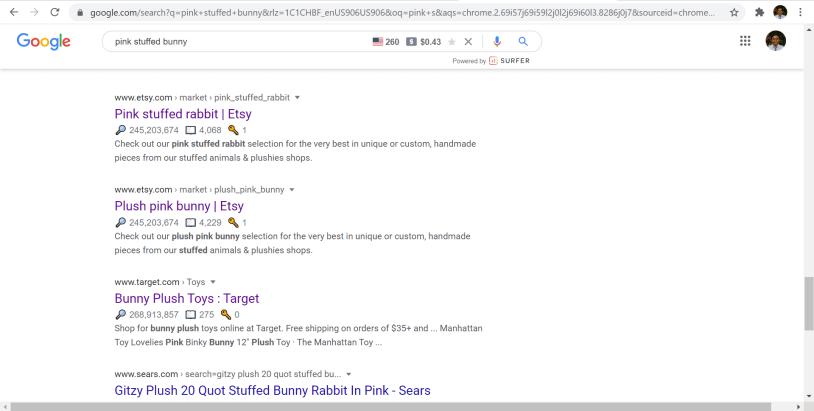The width and height of the screenshot is (814, 411).
Task: Expand the target.com Toys result arrow
Action: tap(213, 282)
